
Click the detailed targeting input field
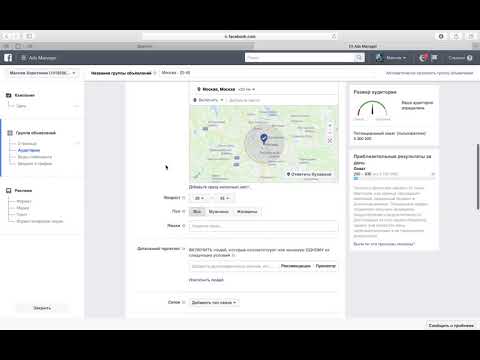pos(234,266)
